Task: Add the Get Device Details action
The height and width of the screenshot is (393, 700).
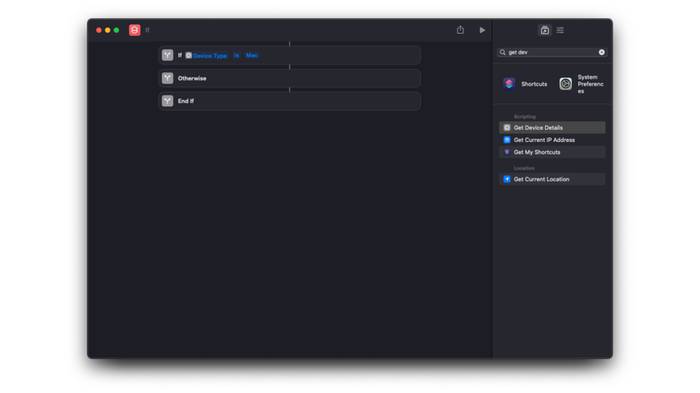Action: pos(552,128)
